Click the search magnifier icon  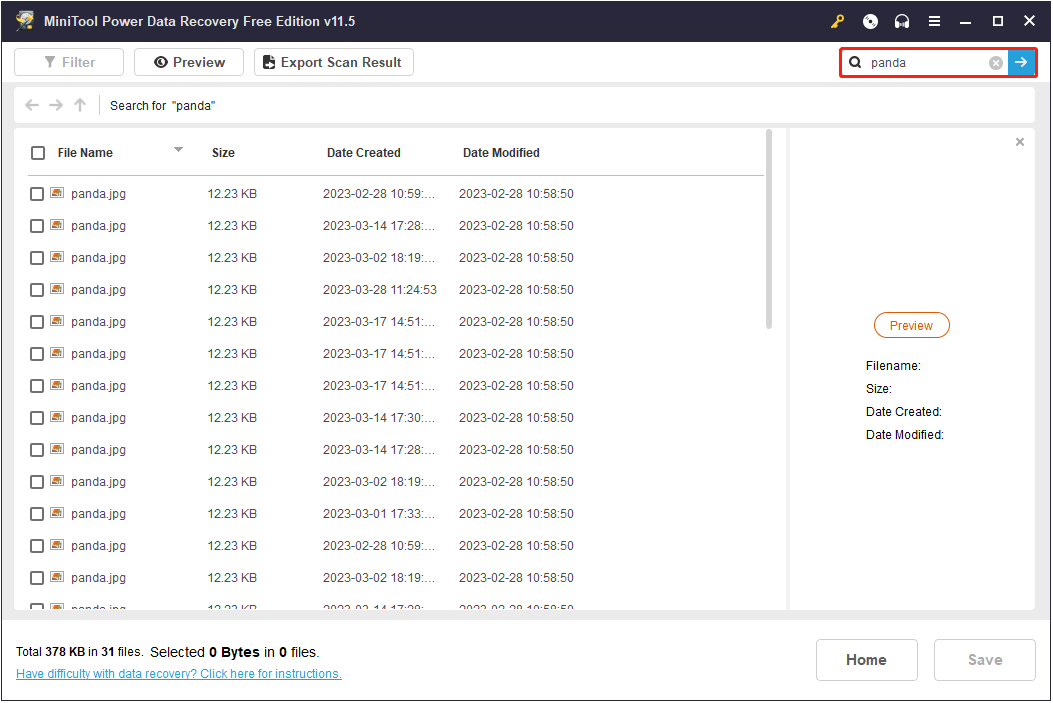click(x=858, y=62)
